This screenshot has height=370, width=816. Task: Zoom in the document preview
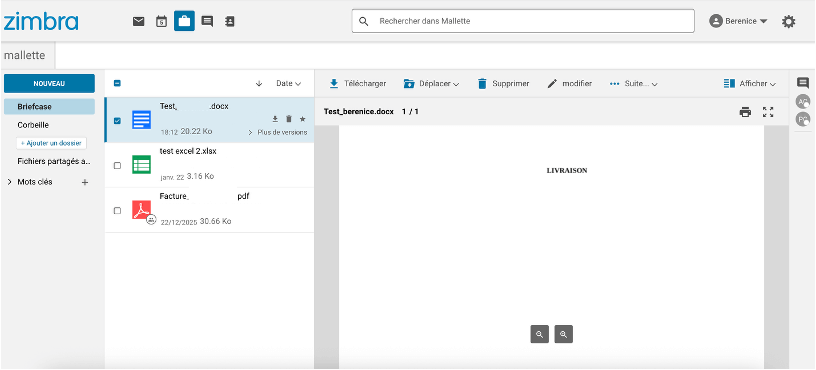point(564,335)
